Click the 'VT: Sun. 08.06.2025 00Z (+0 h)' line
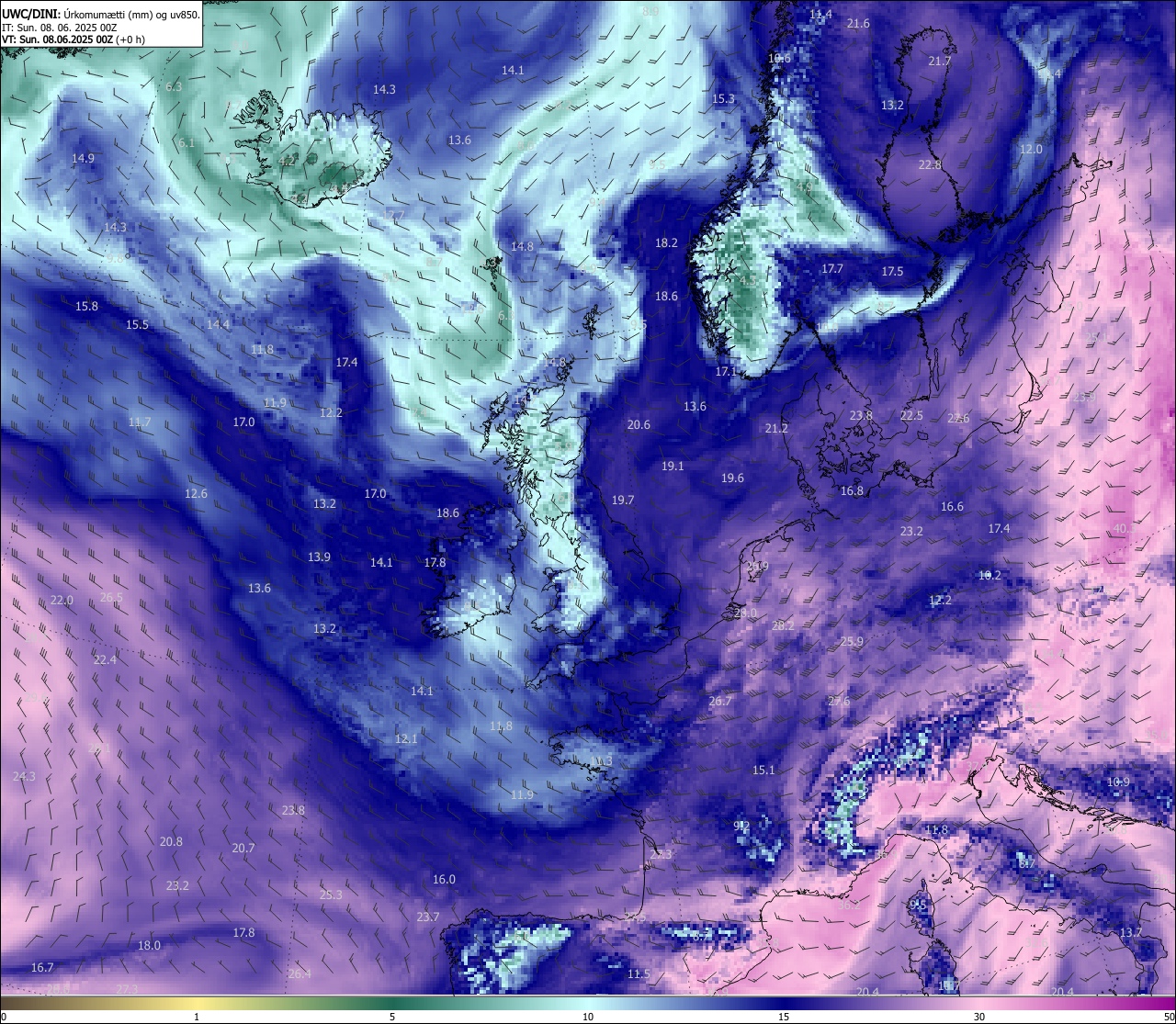The image size is (1176, 1024). (73, 39)
